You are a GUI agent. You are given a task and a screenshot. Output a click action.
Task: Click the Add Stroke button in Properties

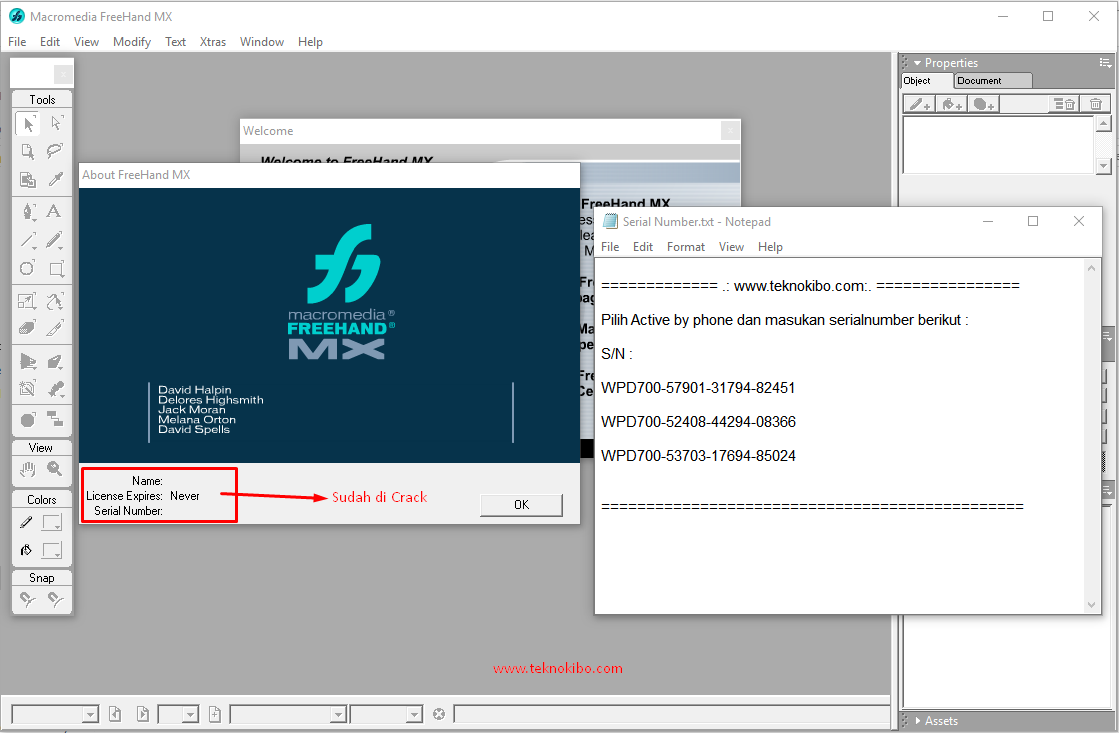920,104
